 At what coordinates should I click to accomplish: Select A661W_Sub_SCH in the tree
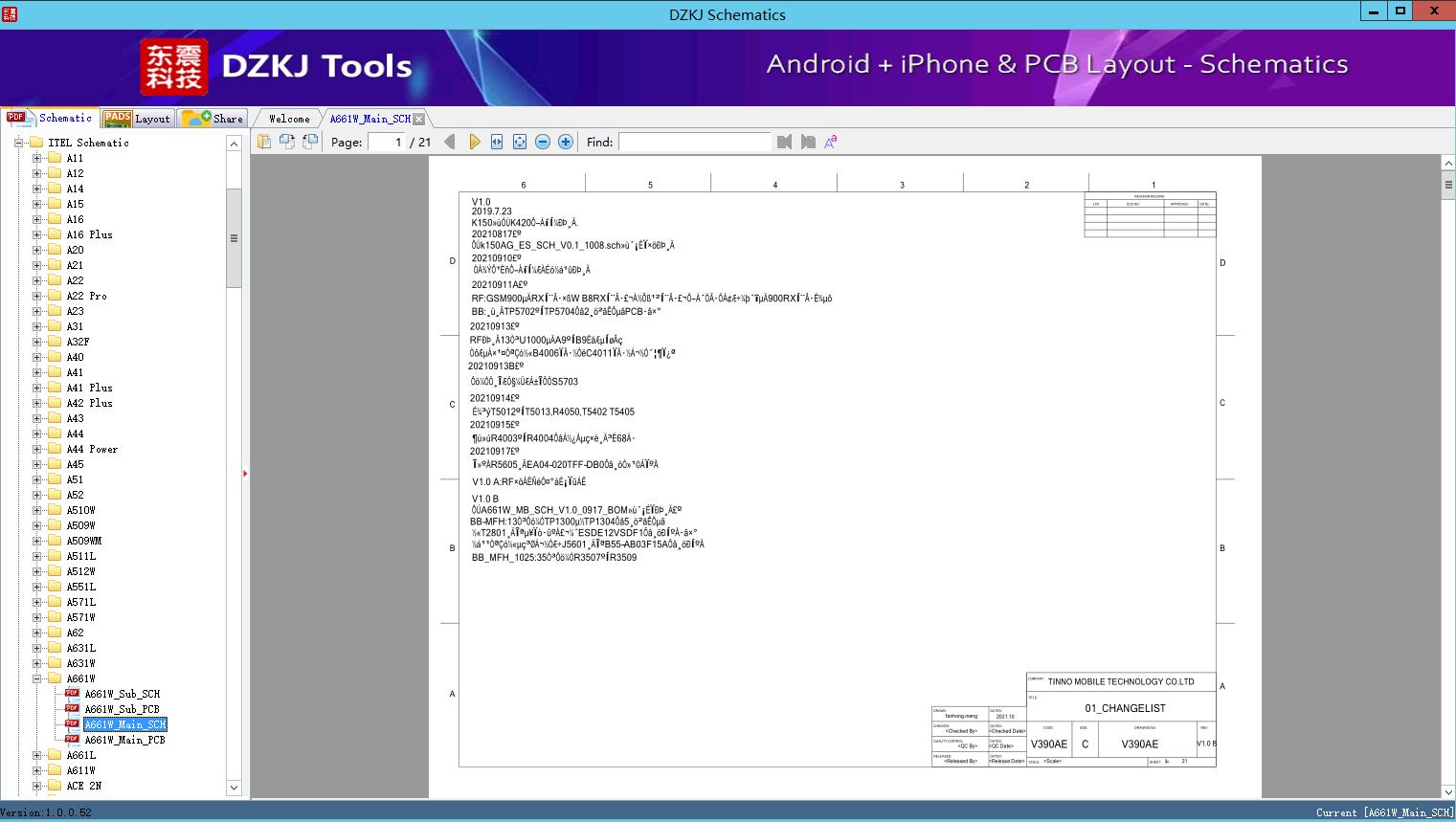(123, 694)
